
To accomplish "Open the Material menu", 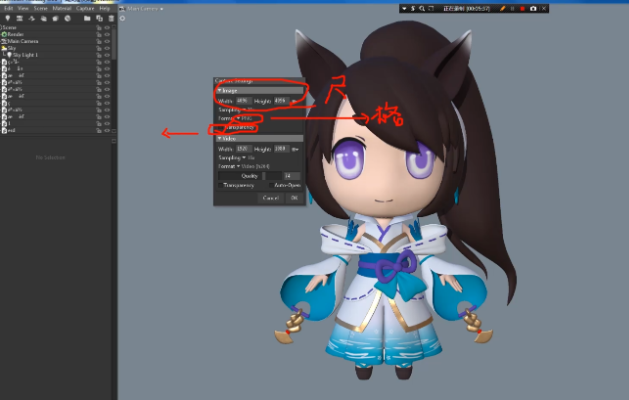I will tap(62, 8).
